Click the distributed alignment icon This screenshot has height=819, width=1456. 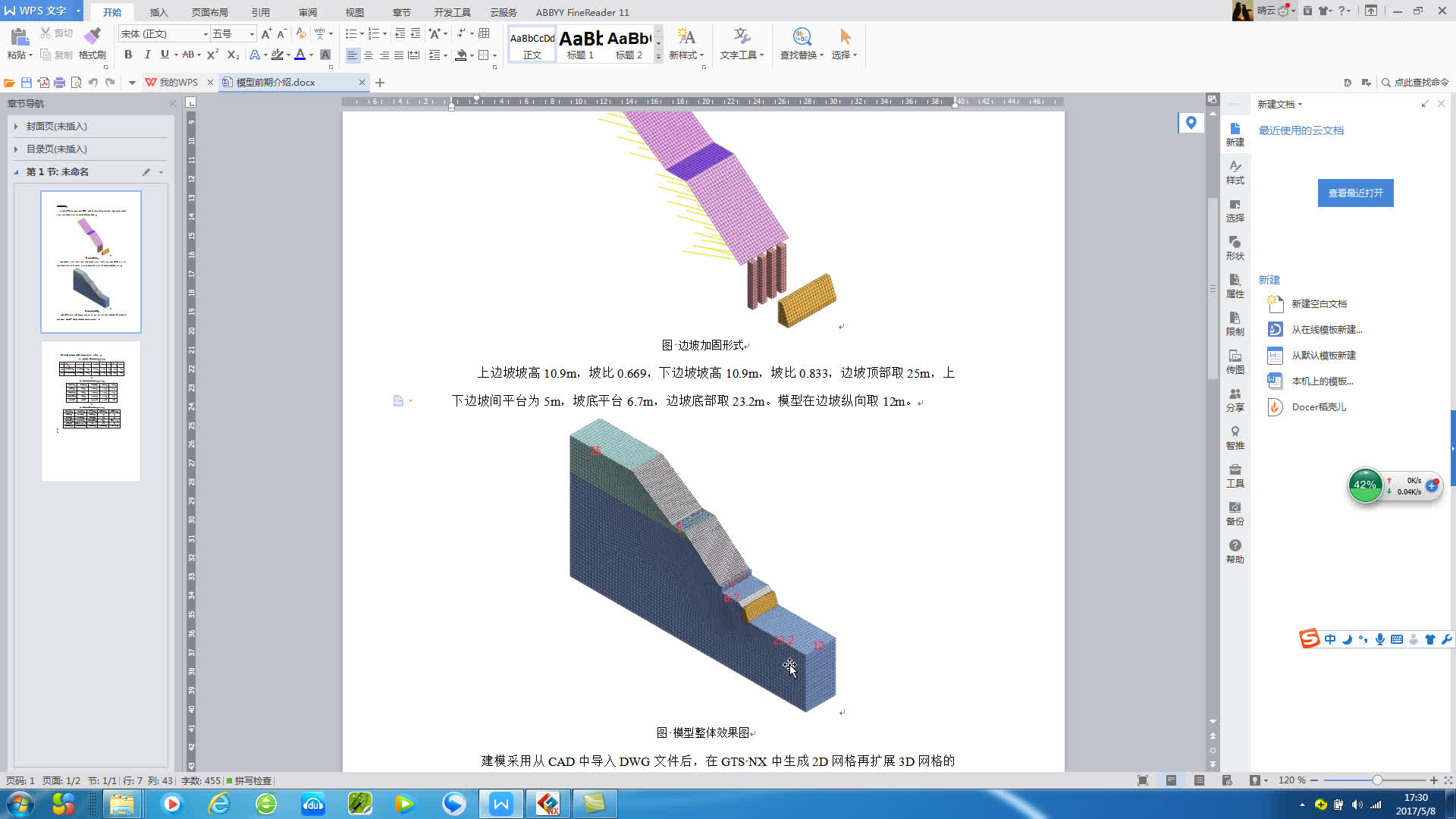point(413,55)
